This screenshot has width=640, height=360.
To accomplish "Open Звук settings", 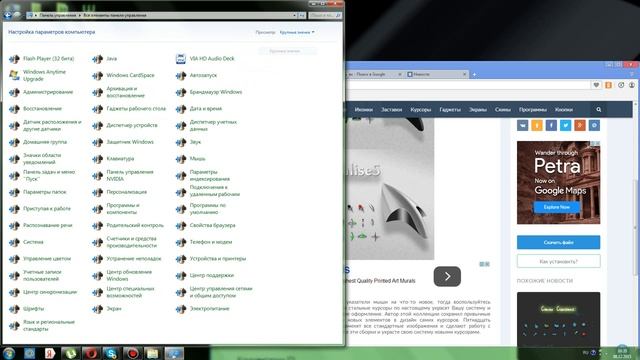I will point(189,142).
